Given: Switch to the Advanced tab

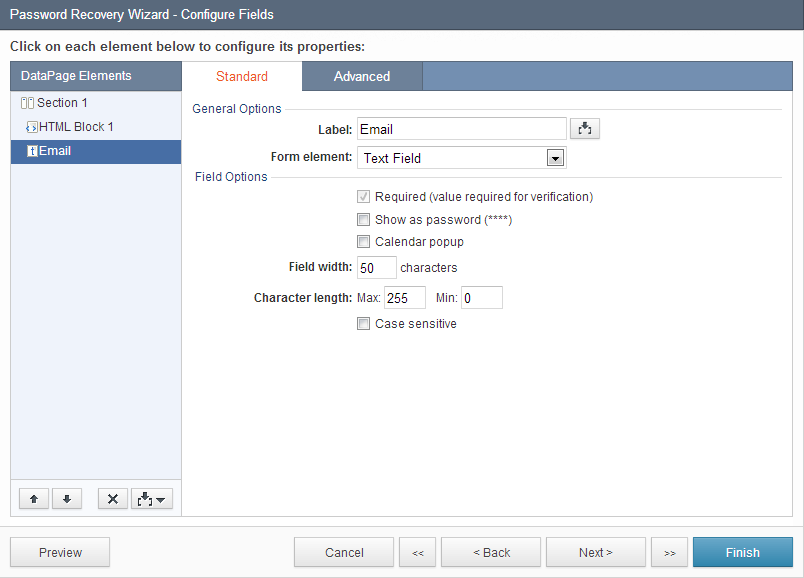Looking at the screenshot, I should tap(362, 76).
